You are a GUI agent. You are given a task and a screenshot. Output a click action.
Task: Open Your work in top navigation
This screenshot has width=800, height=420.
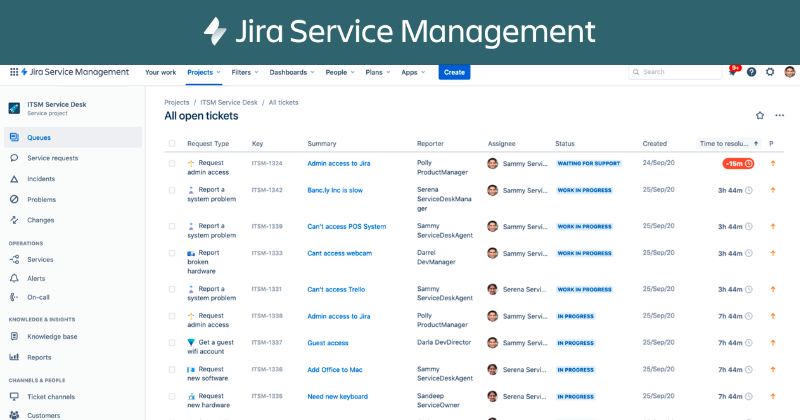pyautogui.click(x=160, y=72)
